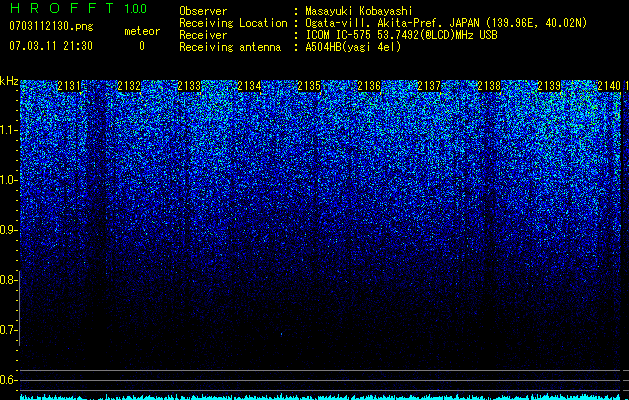Click the 1.1 kHz axis tick label
This screenshot has height=400, width=629.
pyautogui.click(x=8, y=130)
